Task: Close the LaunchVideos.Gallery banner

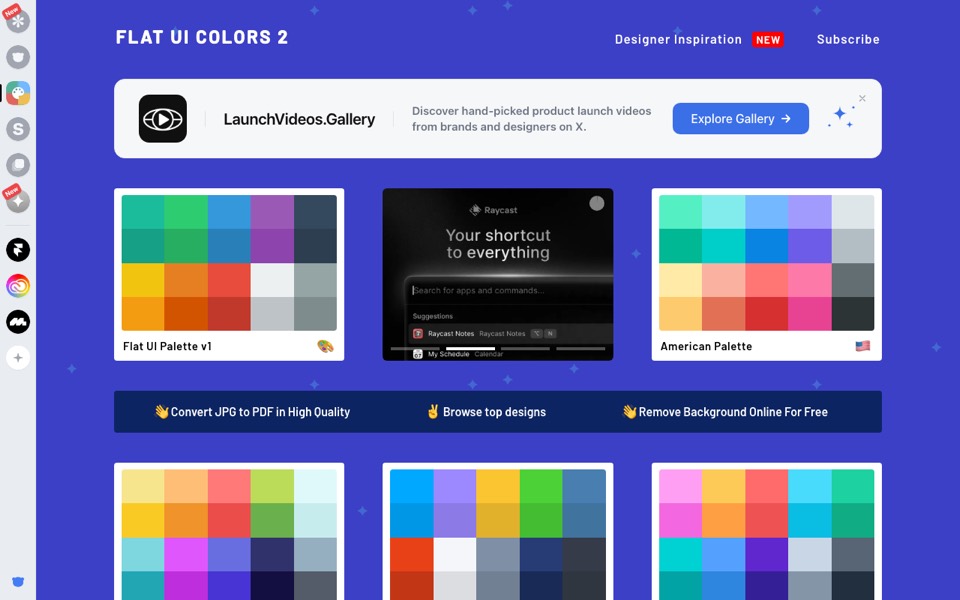Action: pos(862,98)
